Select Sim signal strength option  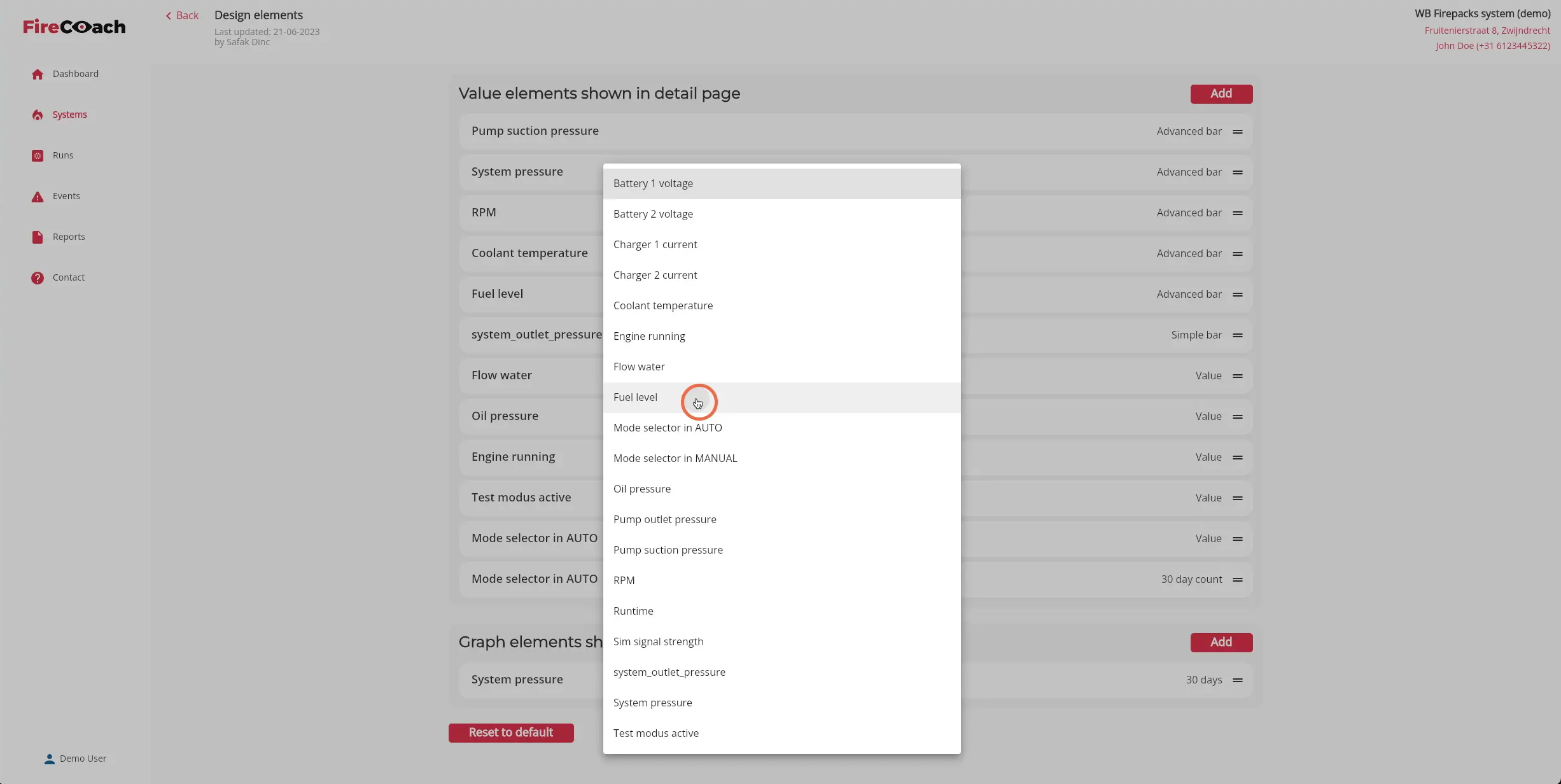coord(781,641)
